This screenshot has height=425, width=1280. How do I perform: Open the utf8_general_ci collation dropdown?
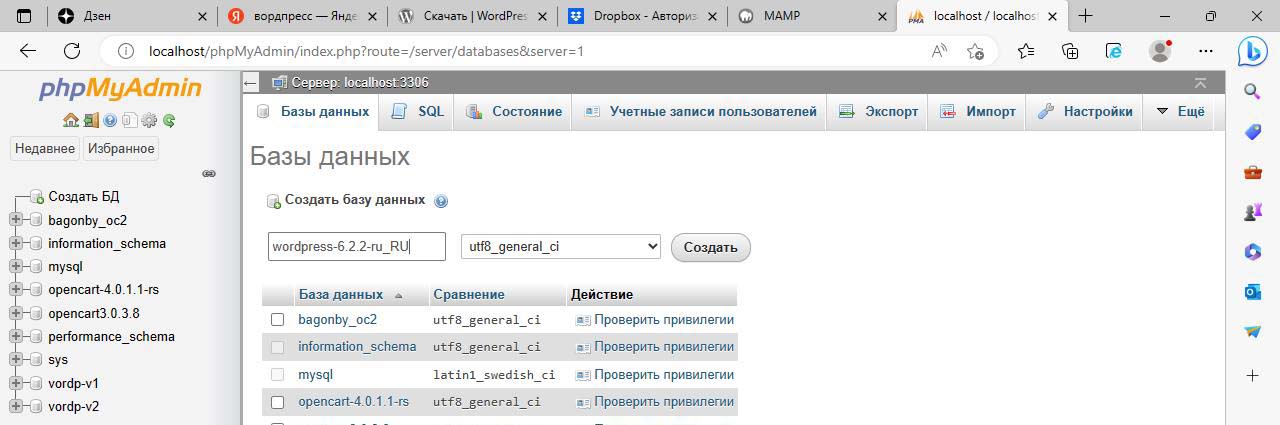(x=560, y=247)
